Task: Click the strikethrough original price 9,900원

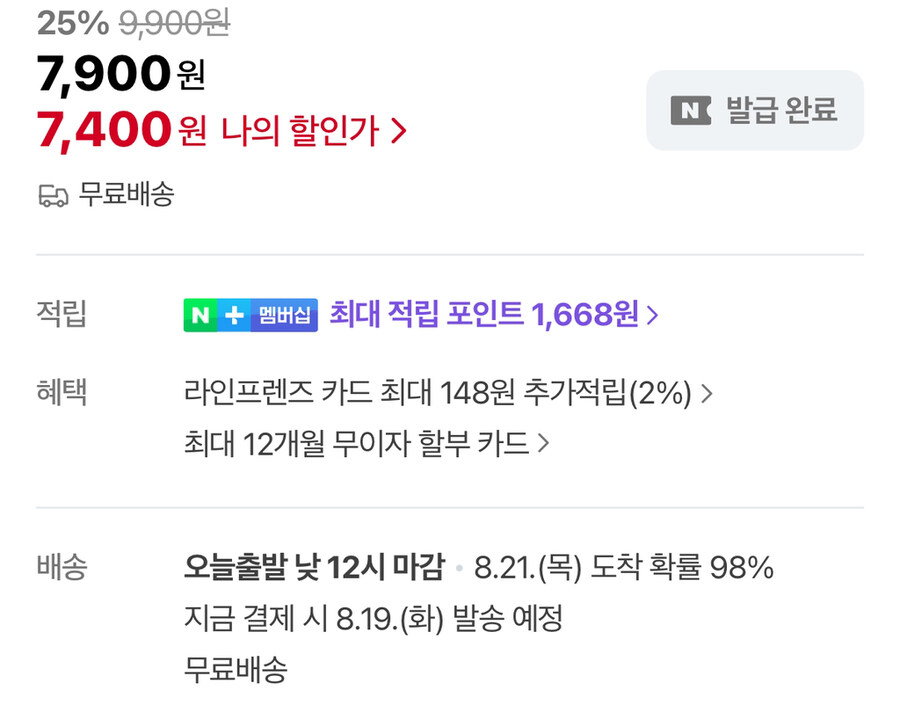Action: coord(176,21)
